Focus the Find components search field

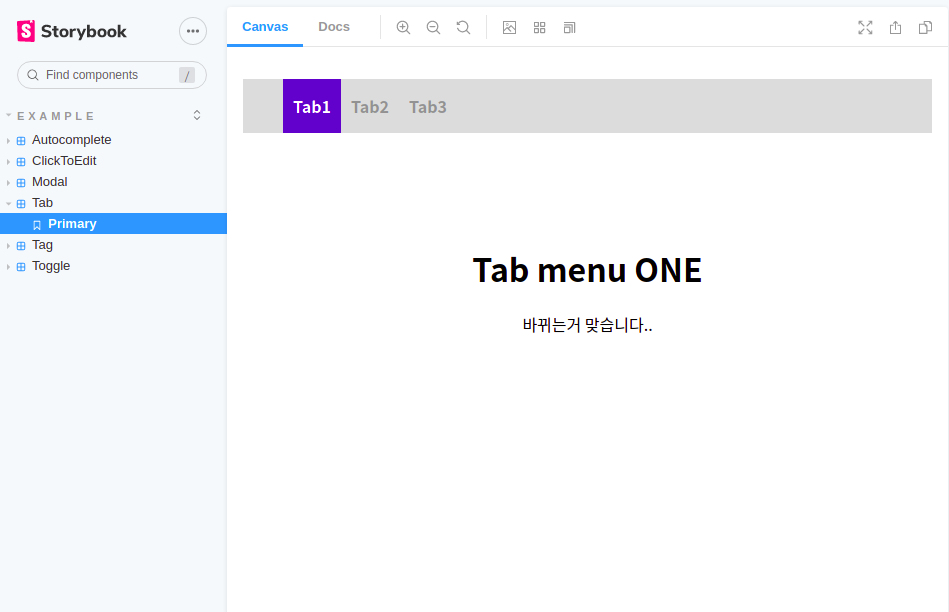112,75
